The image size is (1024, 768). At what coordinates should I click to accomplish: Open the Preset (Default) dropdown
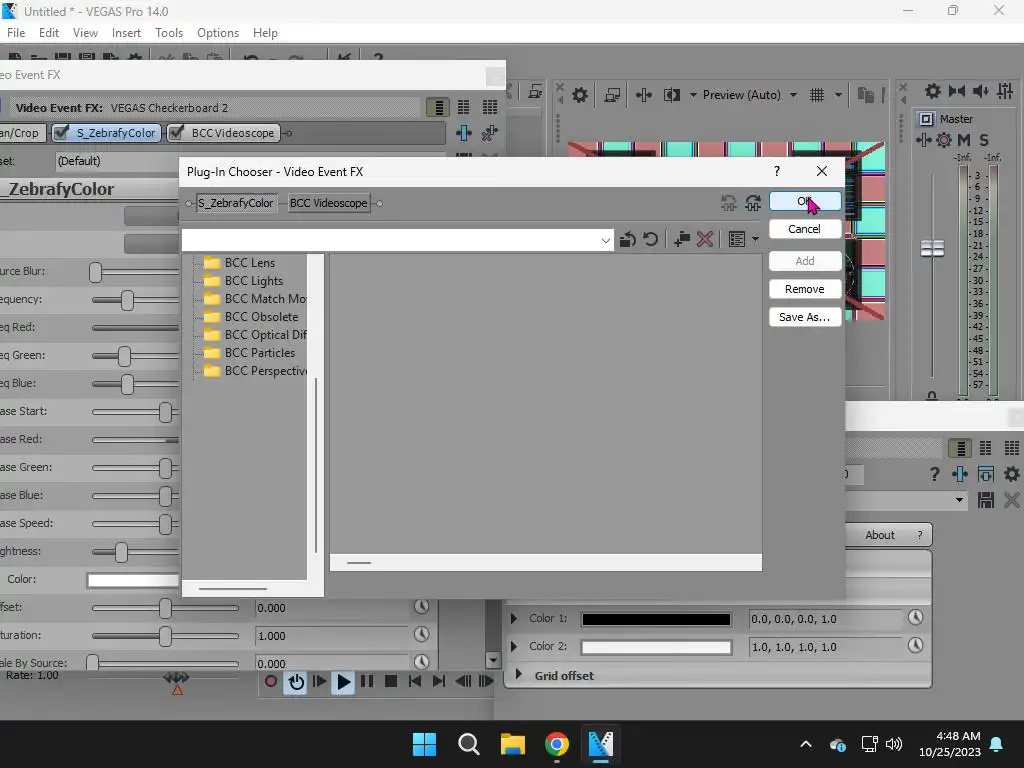[118, 161]
